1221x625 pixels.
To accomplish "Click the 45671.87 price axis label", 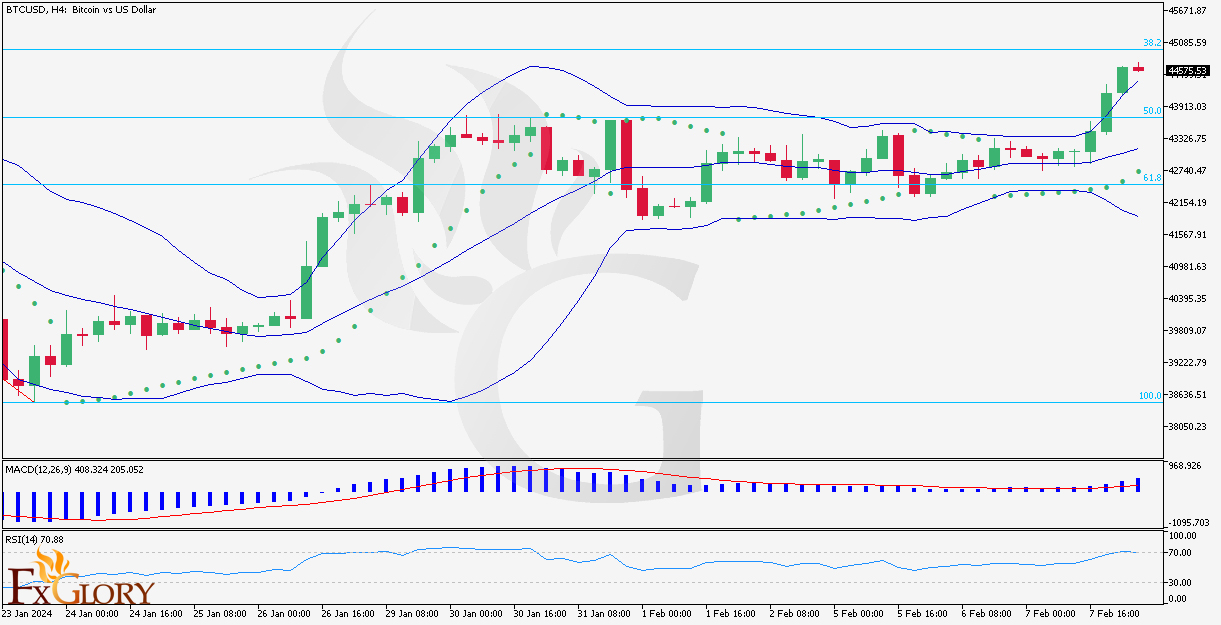I will [1187, 11].
